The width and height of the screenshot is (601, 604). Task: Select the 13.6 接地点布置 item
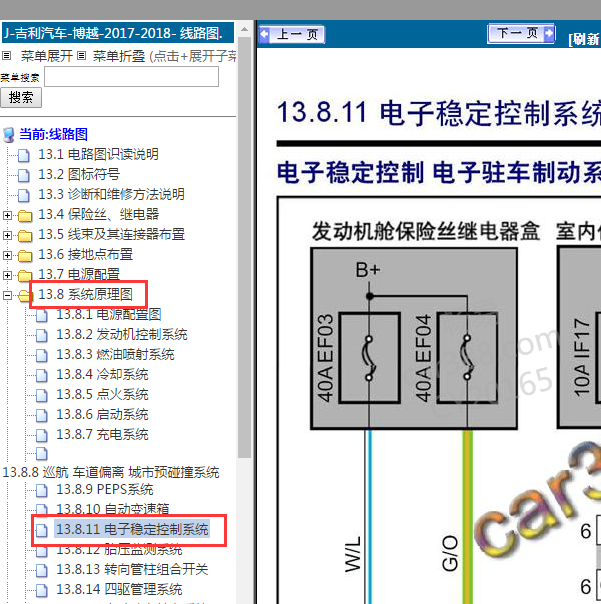(x=86, y=254)
